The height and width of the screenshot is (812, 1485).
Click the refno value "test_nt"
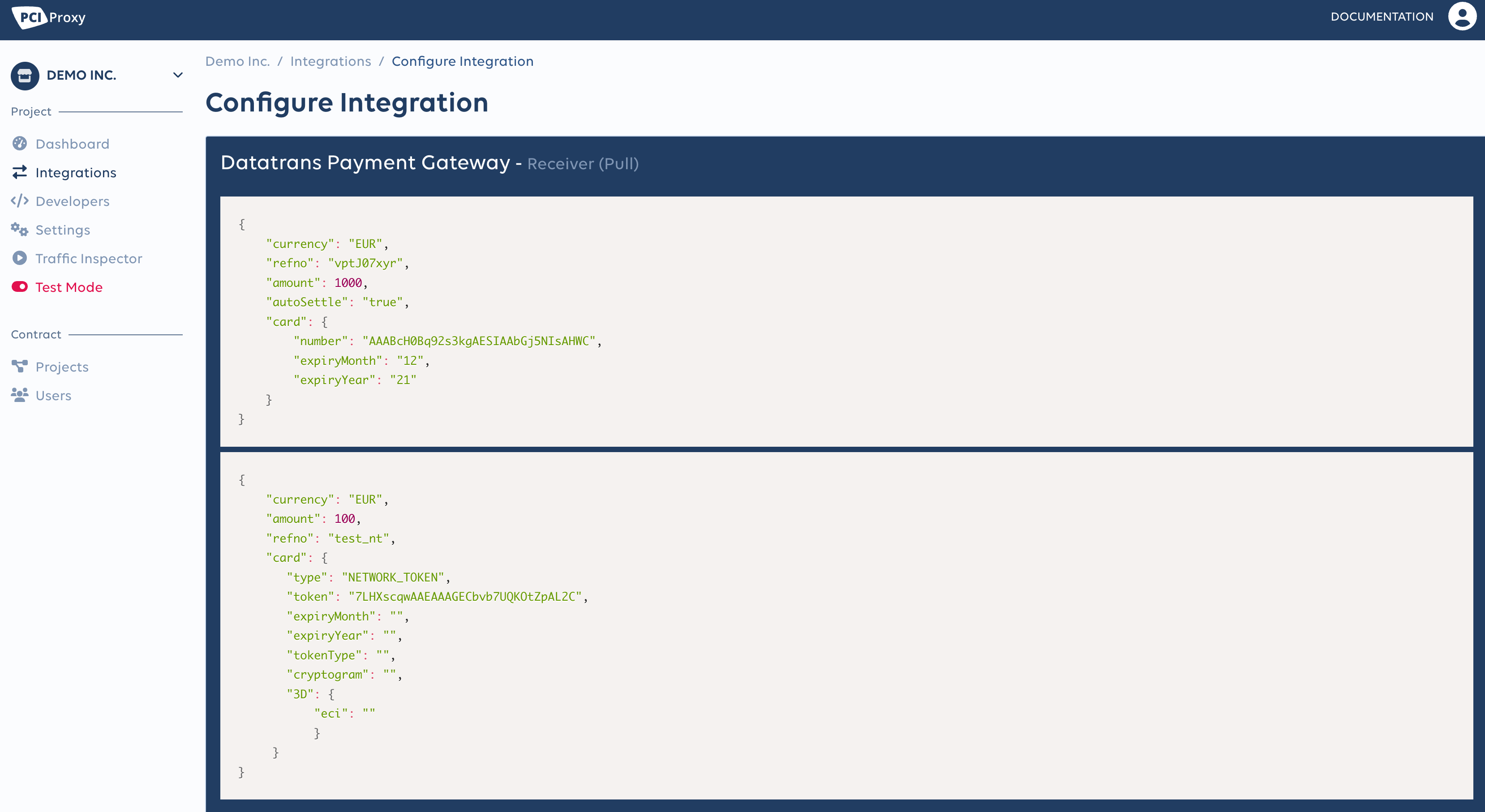359,538
